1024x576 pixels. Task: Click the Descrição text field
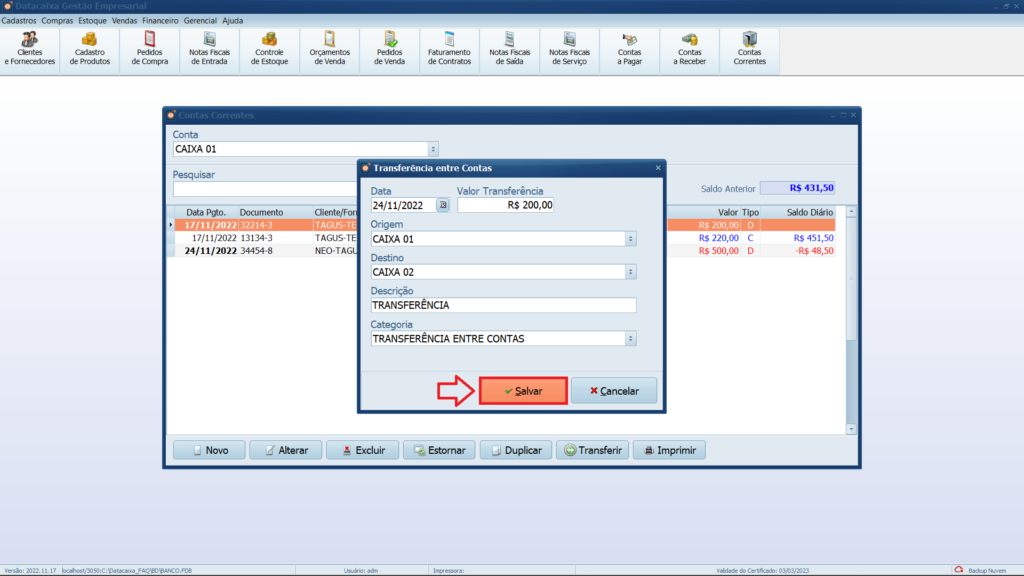click(x=502, y=305)
